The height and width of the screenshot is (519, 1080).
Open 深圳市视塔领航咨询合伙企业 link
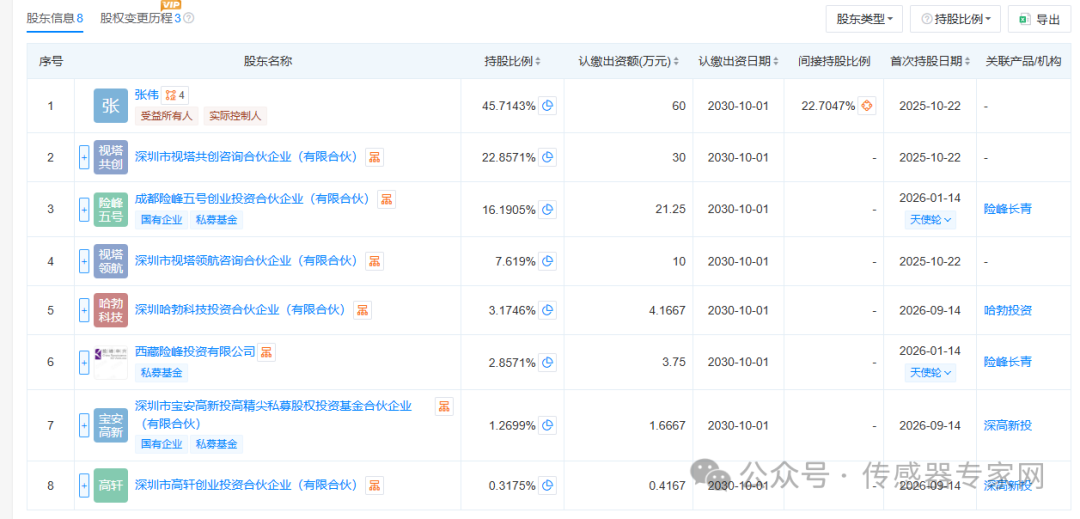click(x=247, y=261)
